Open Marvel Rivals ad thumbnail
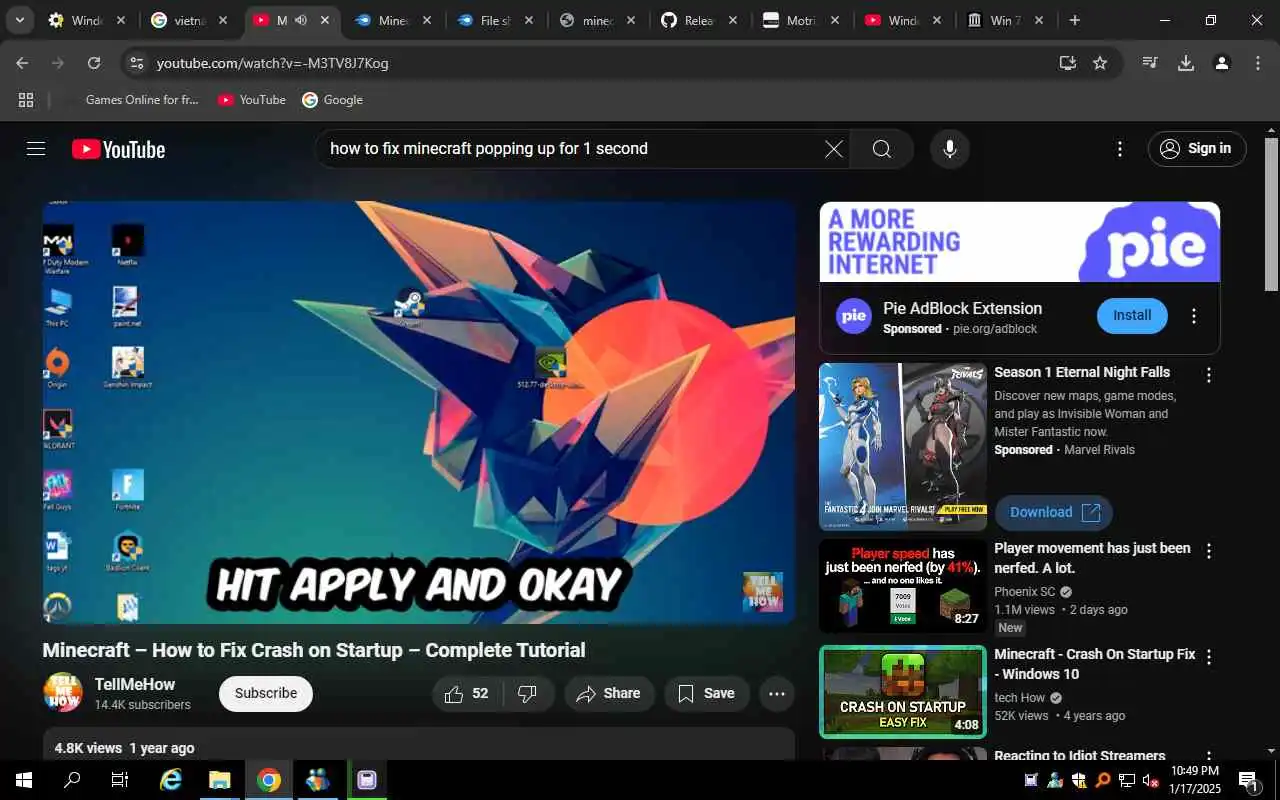This screenshot has height=800, width=1280. (x=902, y=446)
